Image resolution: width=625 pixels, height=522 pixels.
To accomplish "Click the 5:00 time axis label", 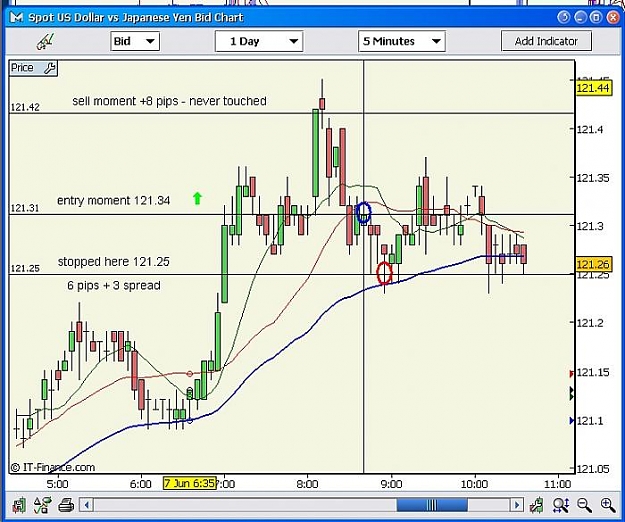I will (x=57, y=484).
